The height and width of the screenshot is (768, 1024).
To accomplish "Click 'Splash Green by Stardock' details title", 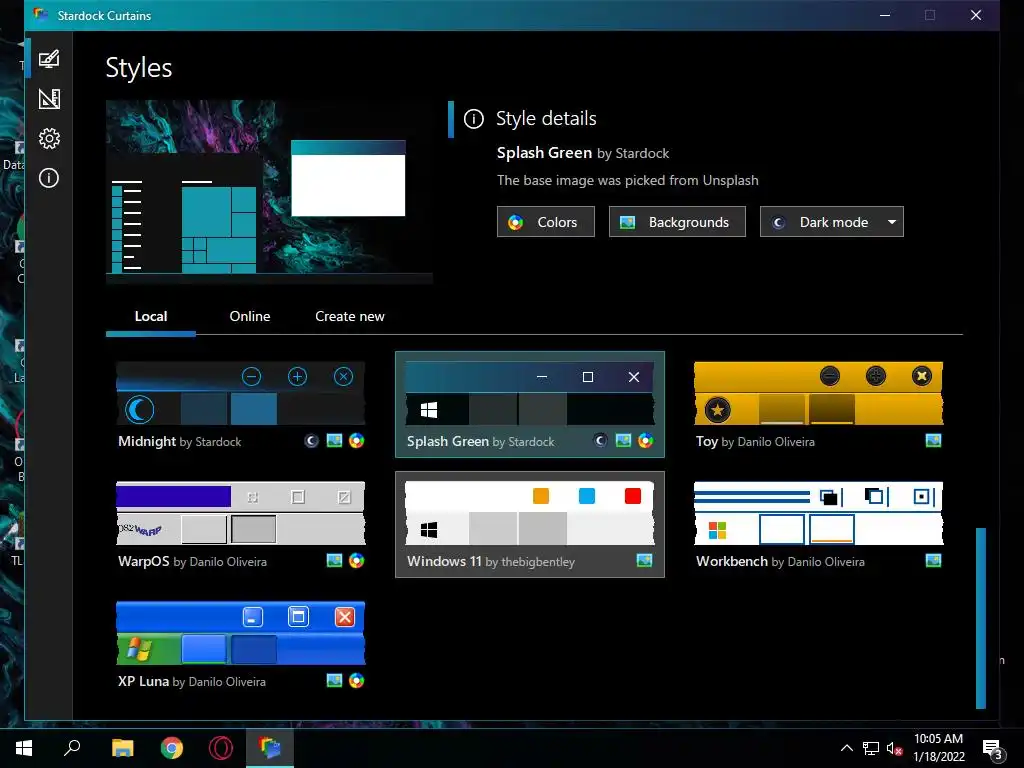I will (583, 153).
